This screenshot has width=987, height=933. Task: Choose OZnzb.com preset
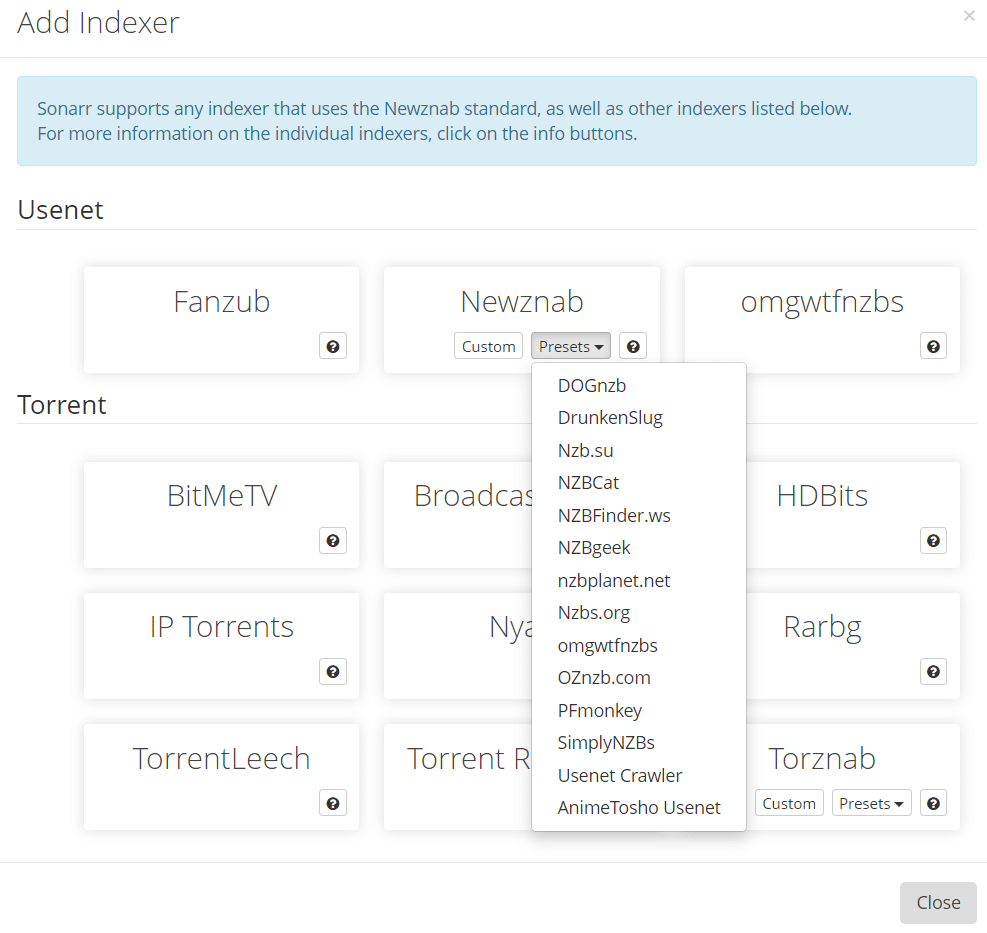pos(639,678)
